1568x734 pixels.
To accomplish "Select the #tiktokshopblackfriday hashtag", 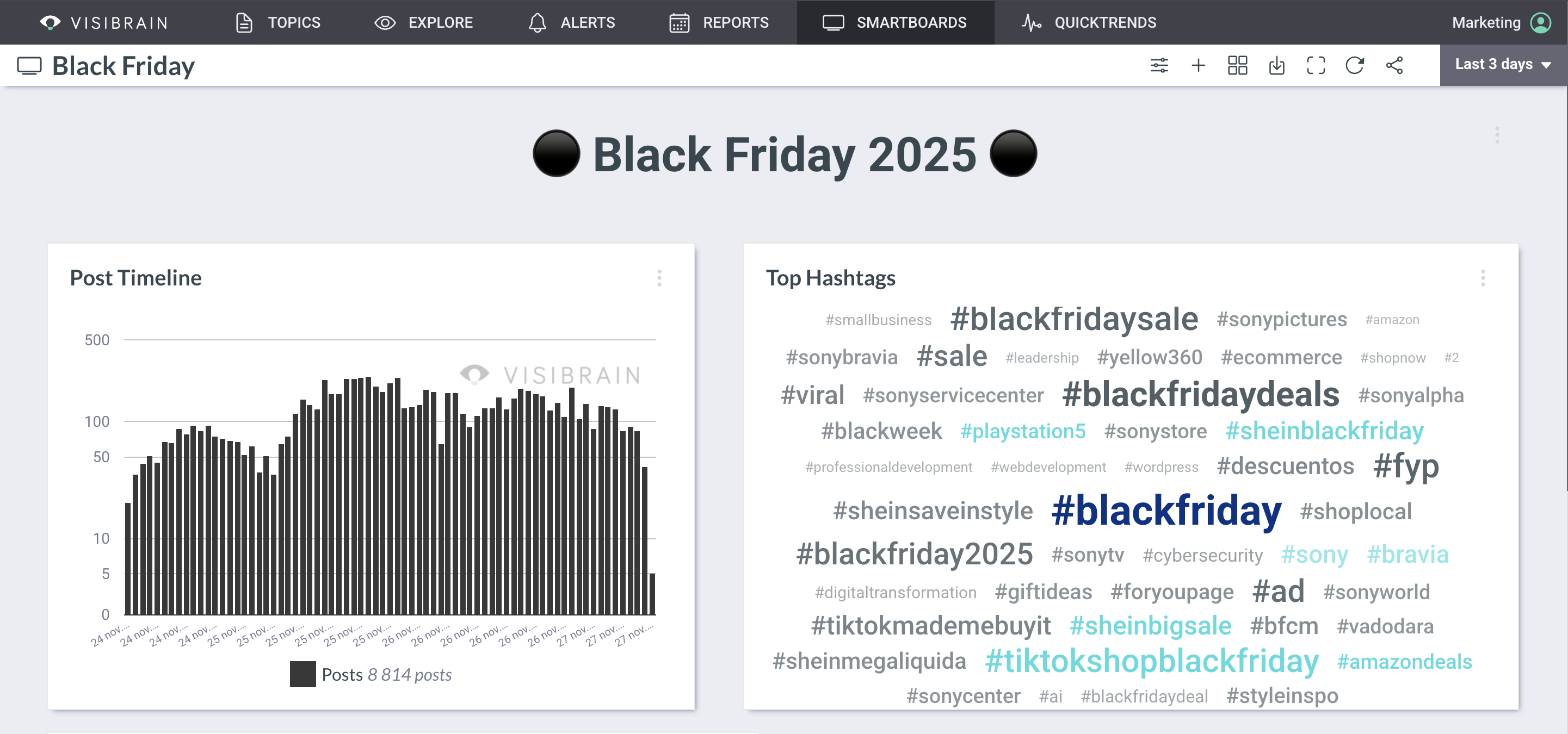I will coord(1152,661).
